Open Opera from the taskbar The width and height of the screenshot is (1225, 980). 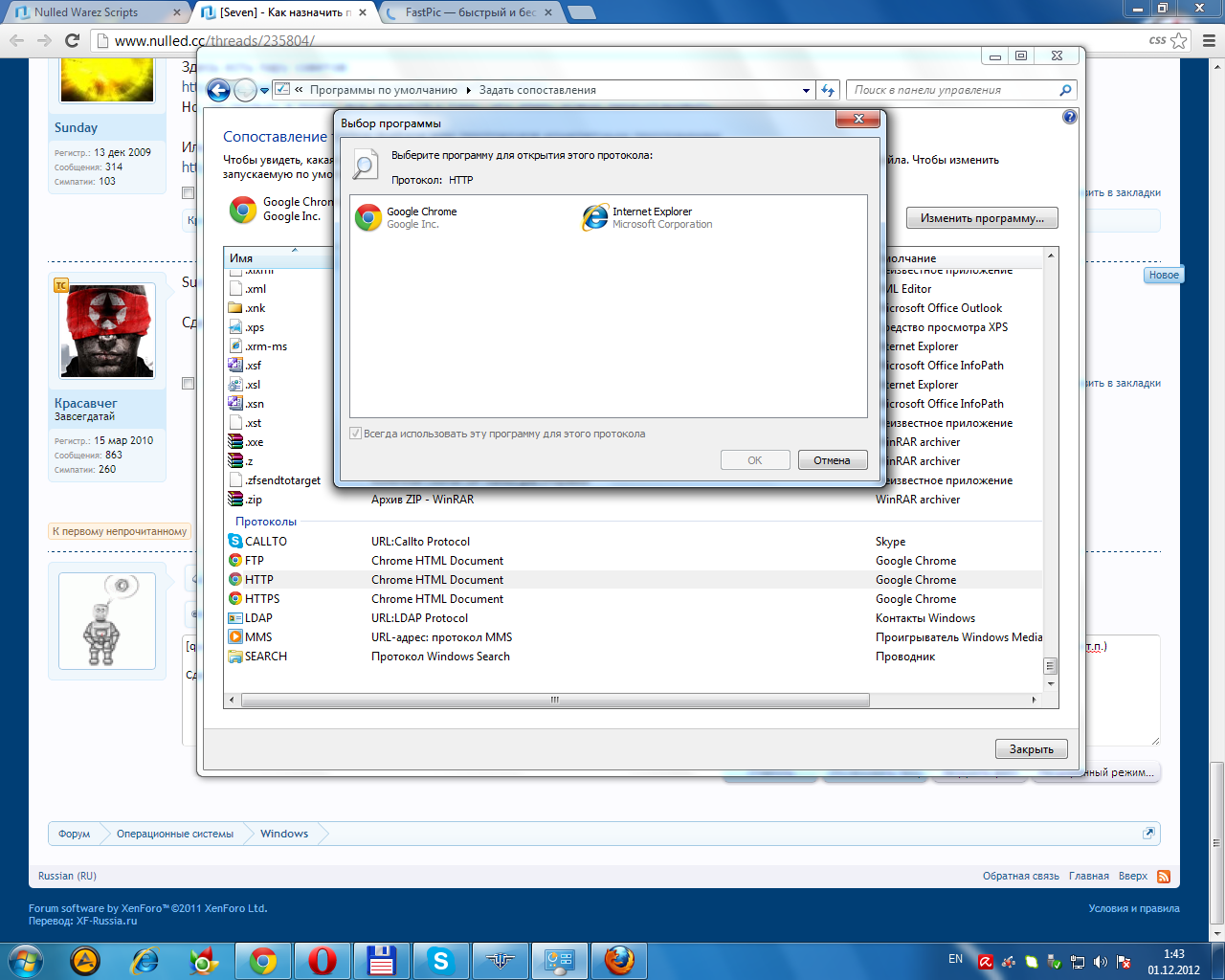[x=323, y=960]
